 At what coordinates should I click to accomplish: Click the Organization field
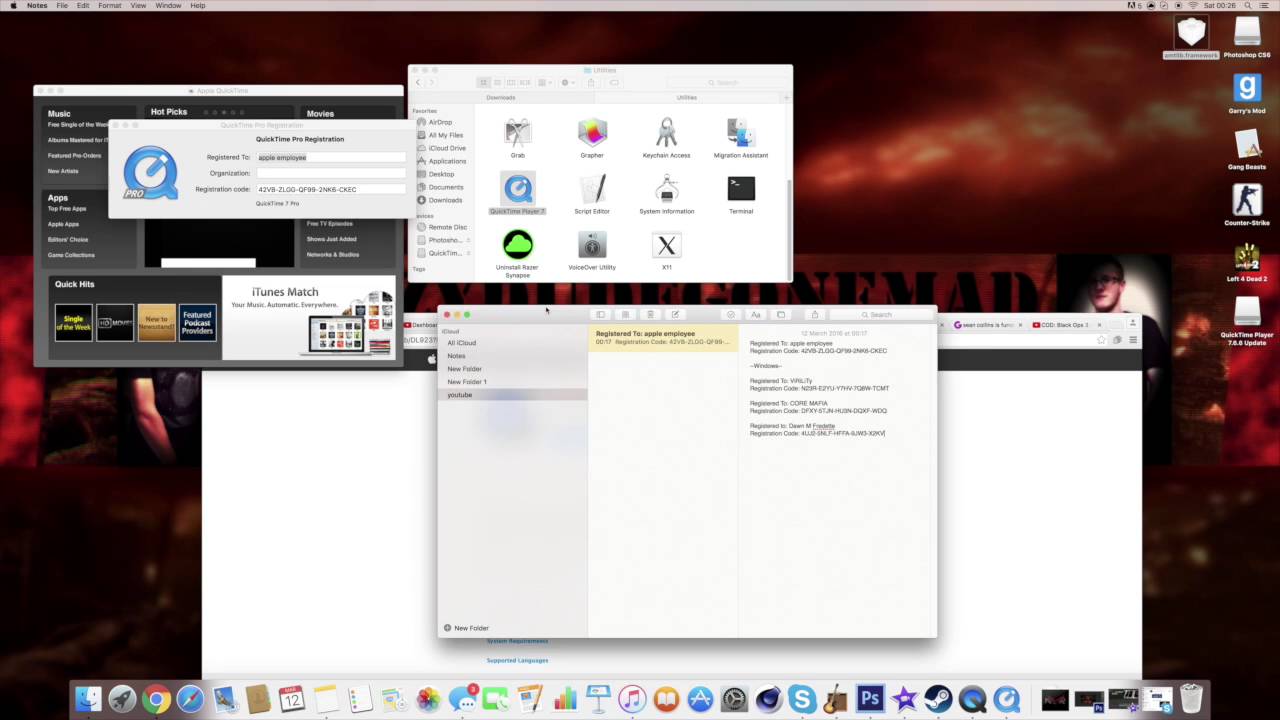(331, 173)
